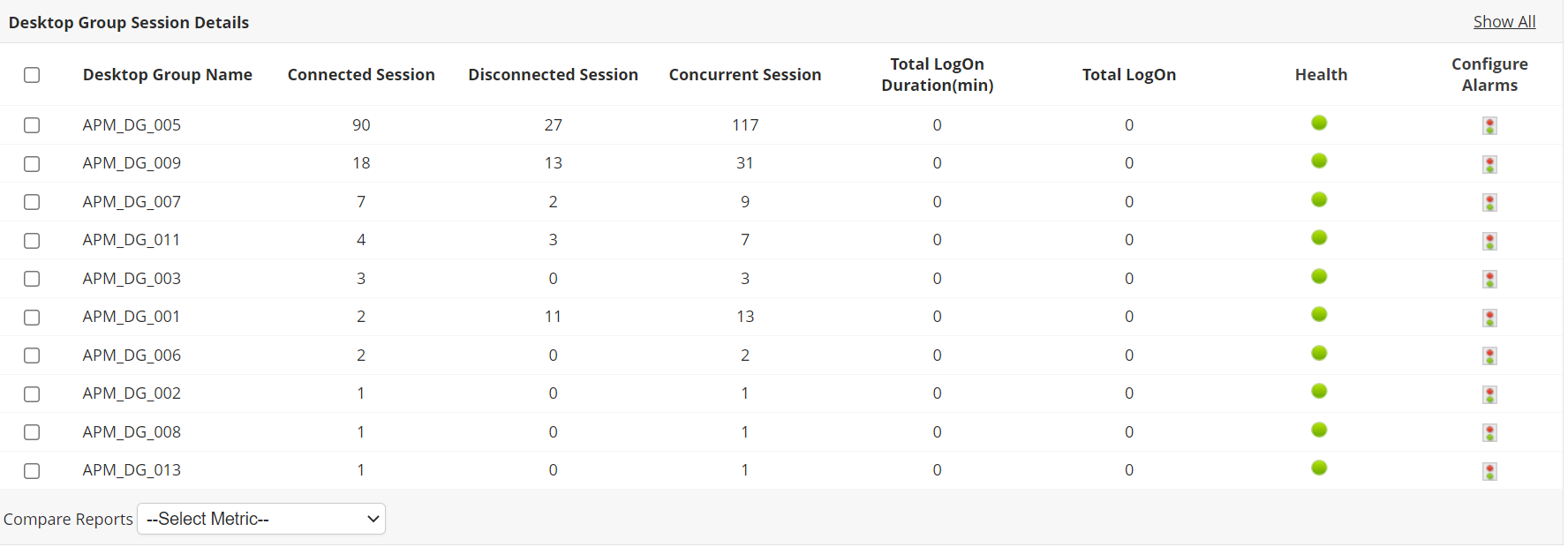
Task: Click the green Health icon for APM_DG_003
Action: tap(1319, 276)
